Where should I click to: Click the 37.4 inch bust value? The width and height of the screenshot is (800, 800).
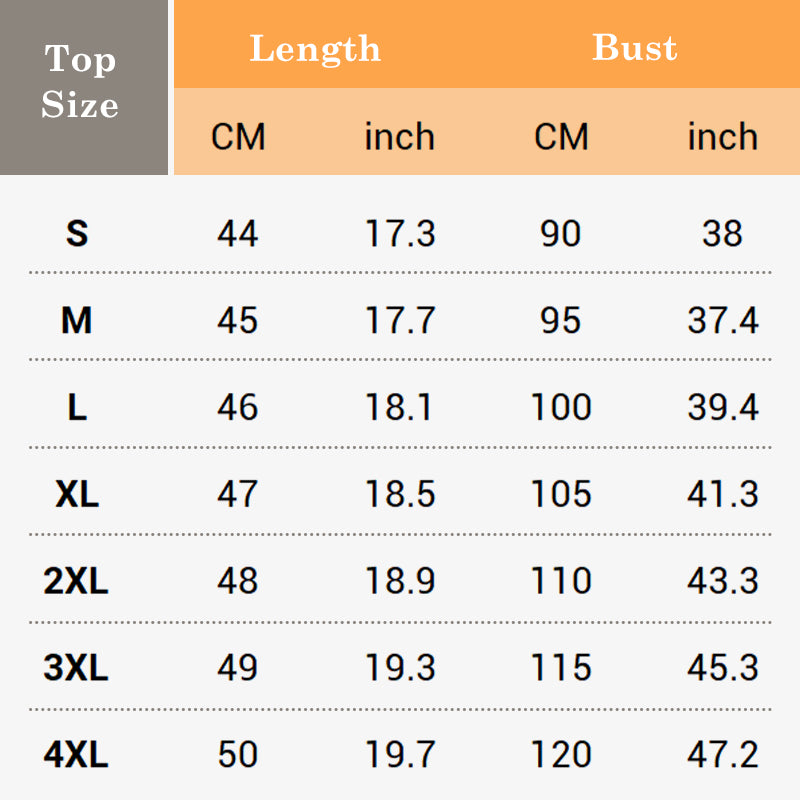pos(722,320)
